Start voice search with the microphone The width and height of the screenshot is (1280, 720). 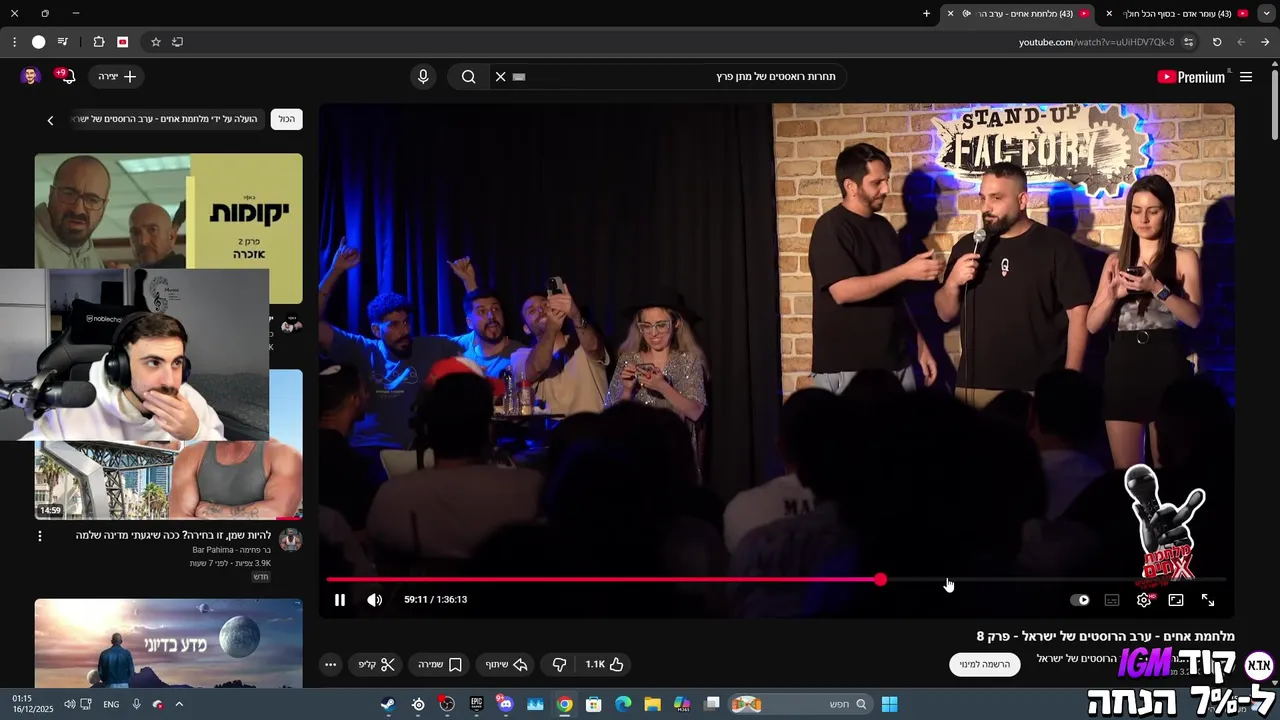click(423, 77)
